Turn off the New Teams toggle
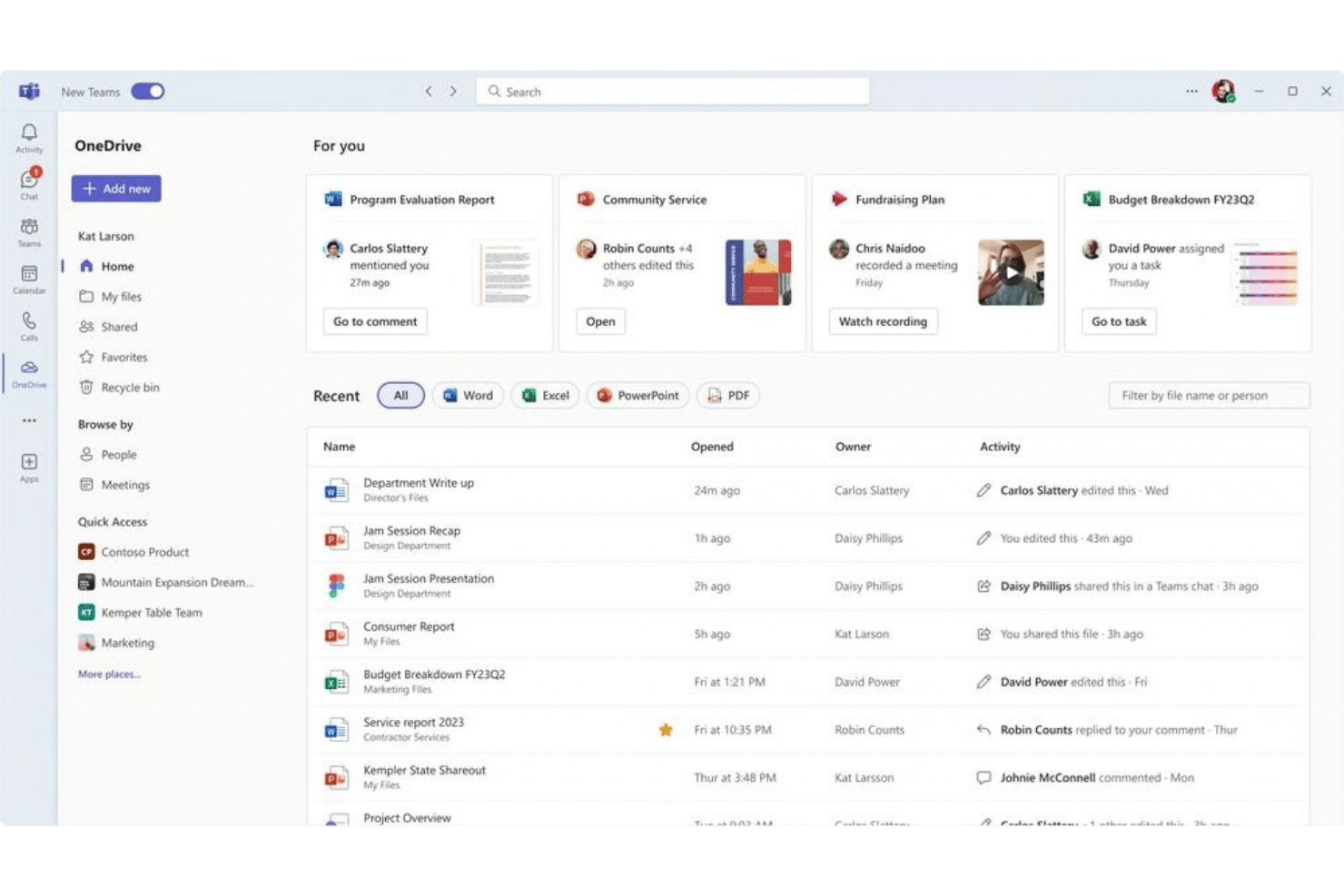This screenshot has height=896, width=1344. click(x=147, y=92)
